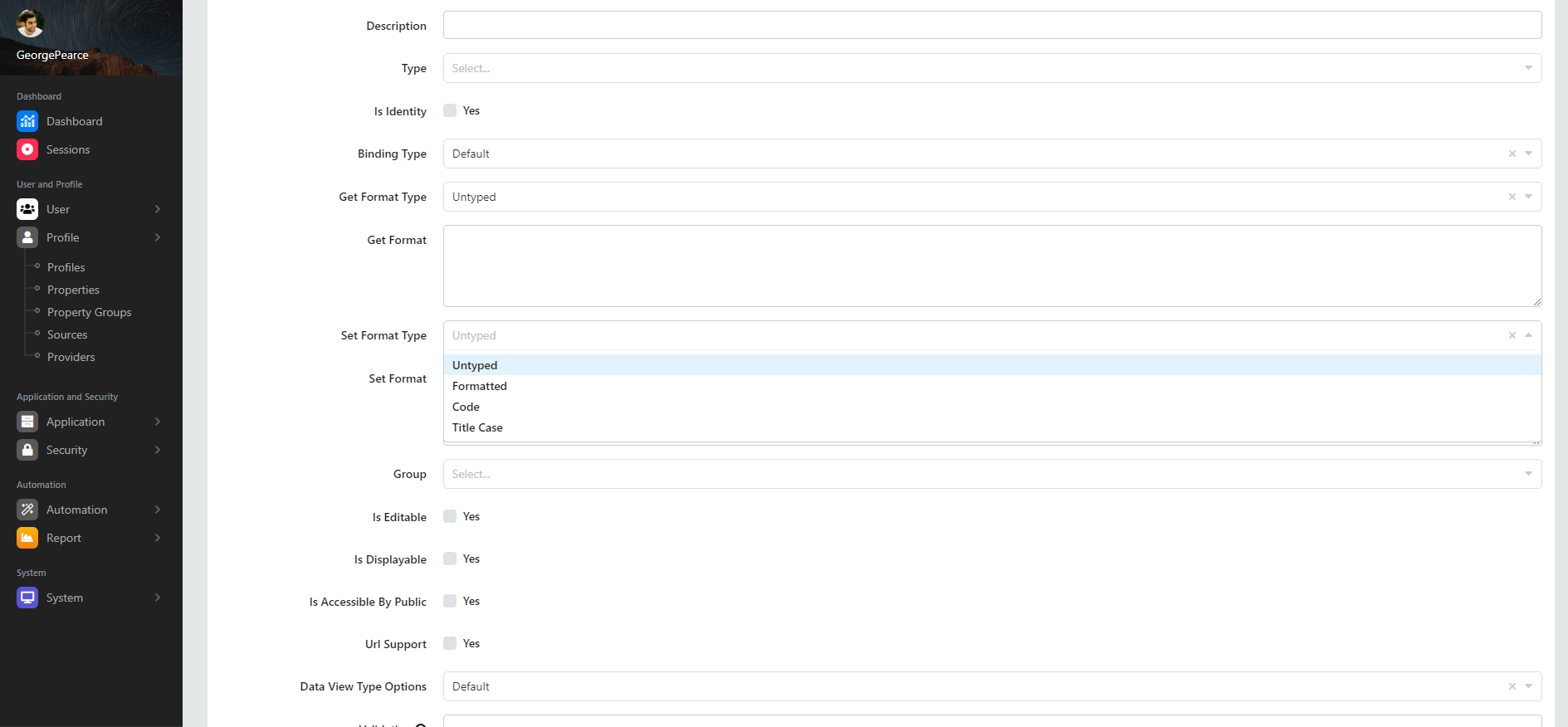Open the Type select dropdown
The image size is (1568, 727).
[992, 68]
